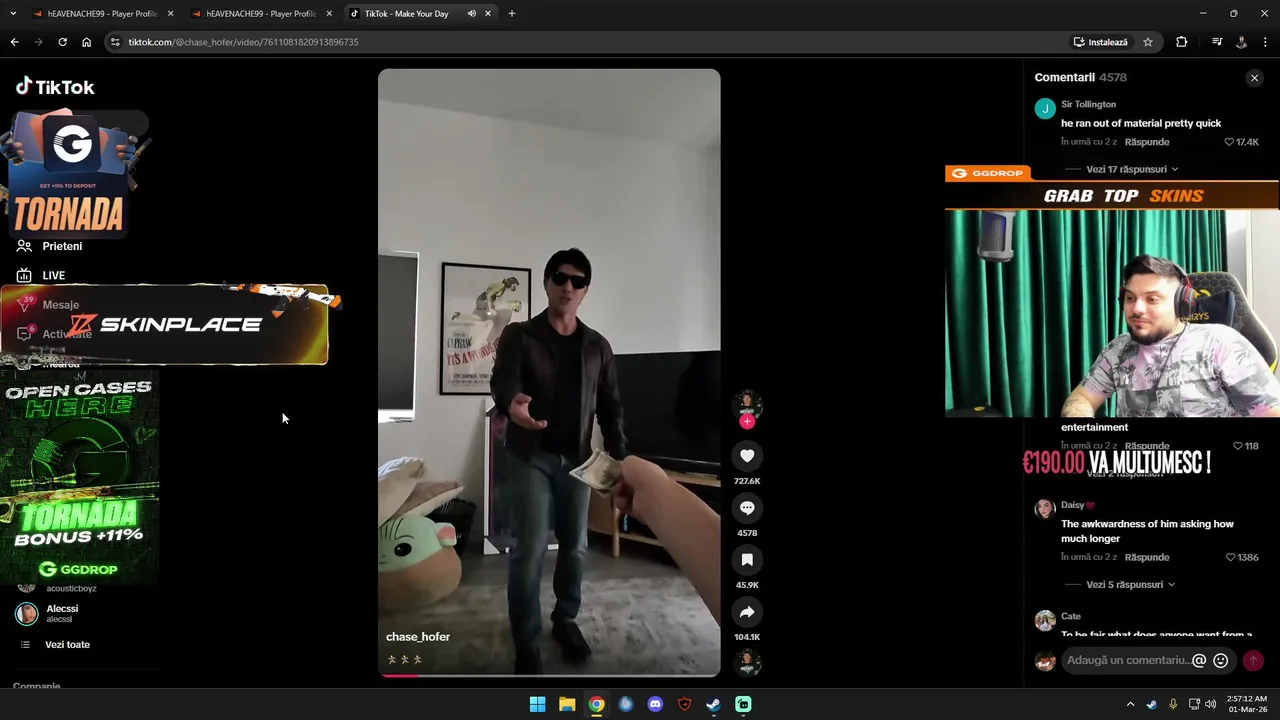Expand 5 replies under Daisy's comment
Viewport: 1280px width, 720px height.
pyautogui.click(x=1130, y=584)
